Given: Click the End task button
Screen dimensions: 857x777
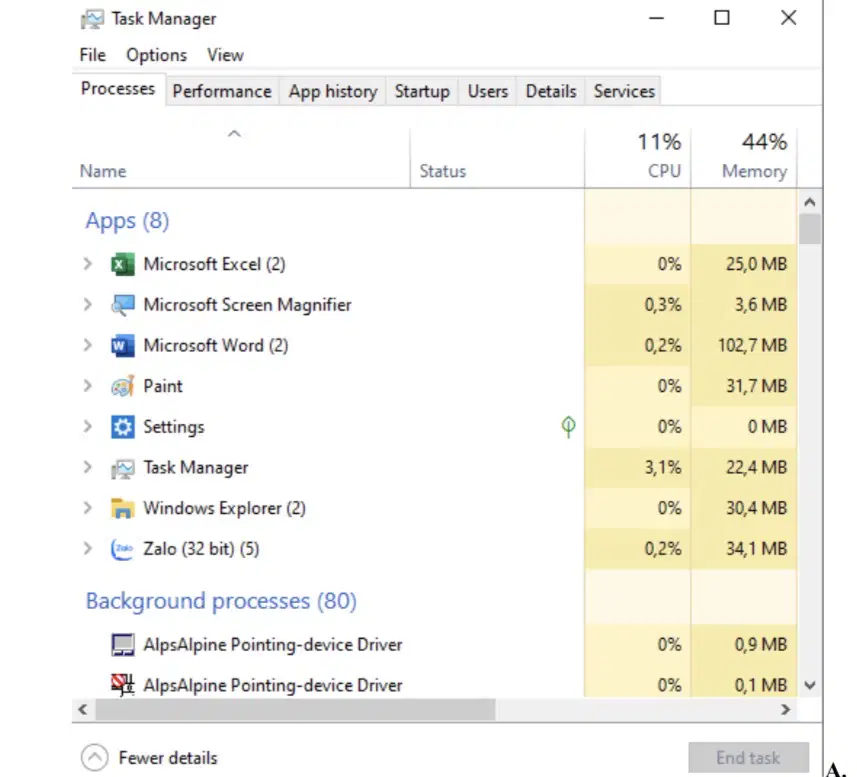Looking at the screenshot, I should coord(748,758).
